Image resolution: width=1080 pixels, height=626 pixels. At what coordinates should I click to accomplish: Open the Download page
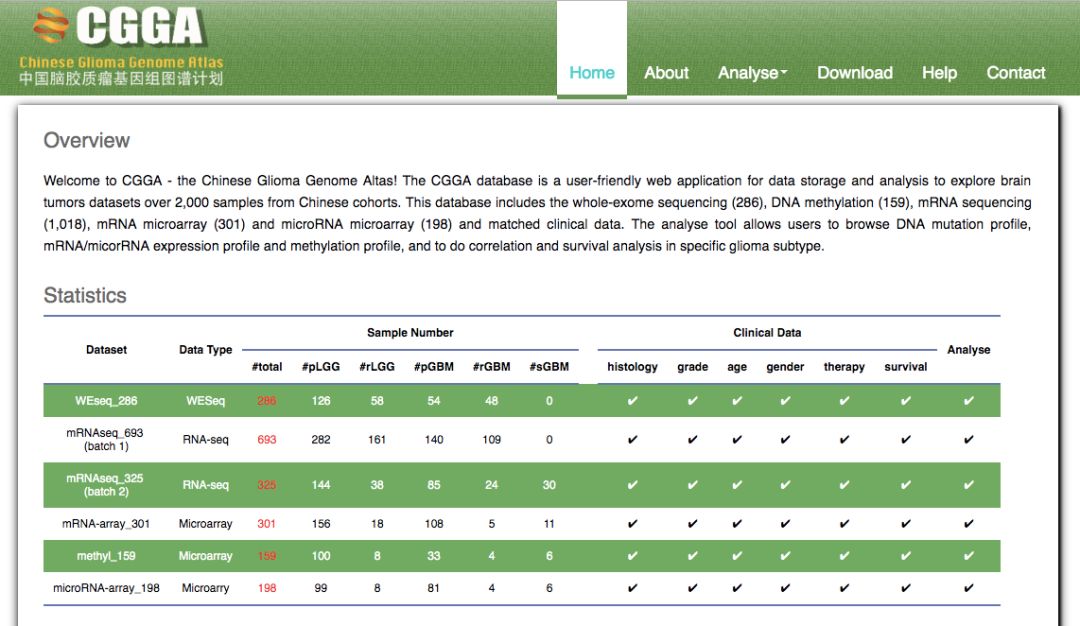855,73
